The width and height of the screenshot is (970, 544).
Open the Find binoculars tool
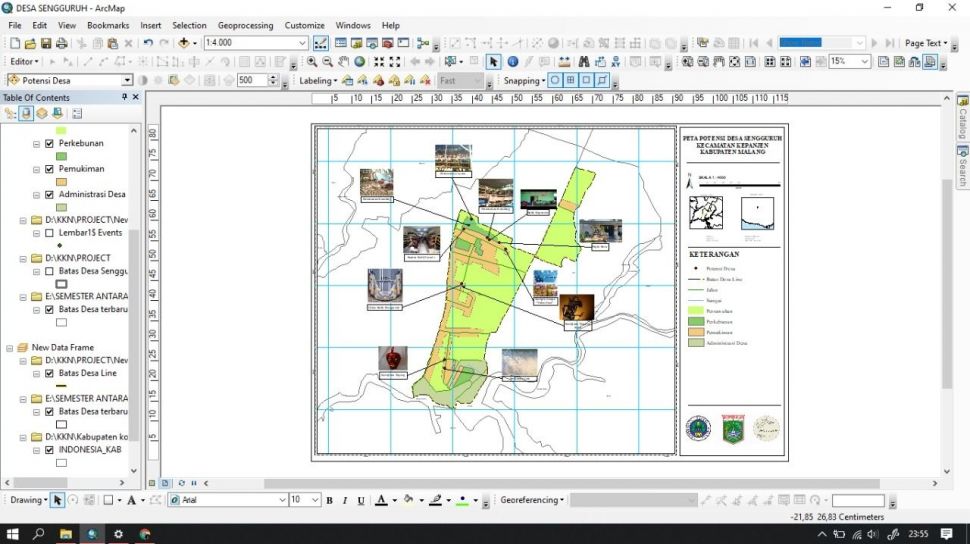(x=583, y=62)
